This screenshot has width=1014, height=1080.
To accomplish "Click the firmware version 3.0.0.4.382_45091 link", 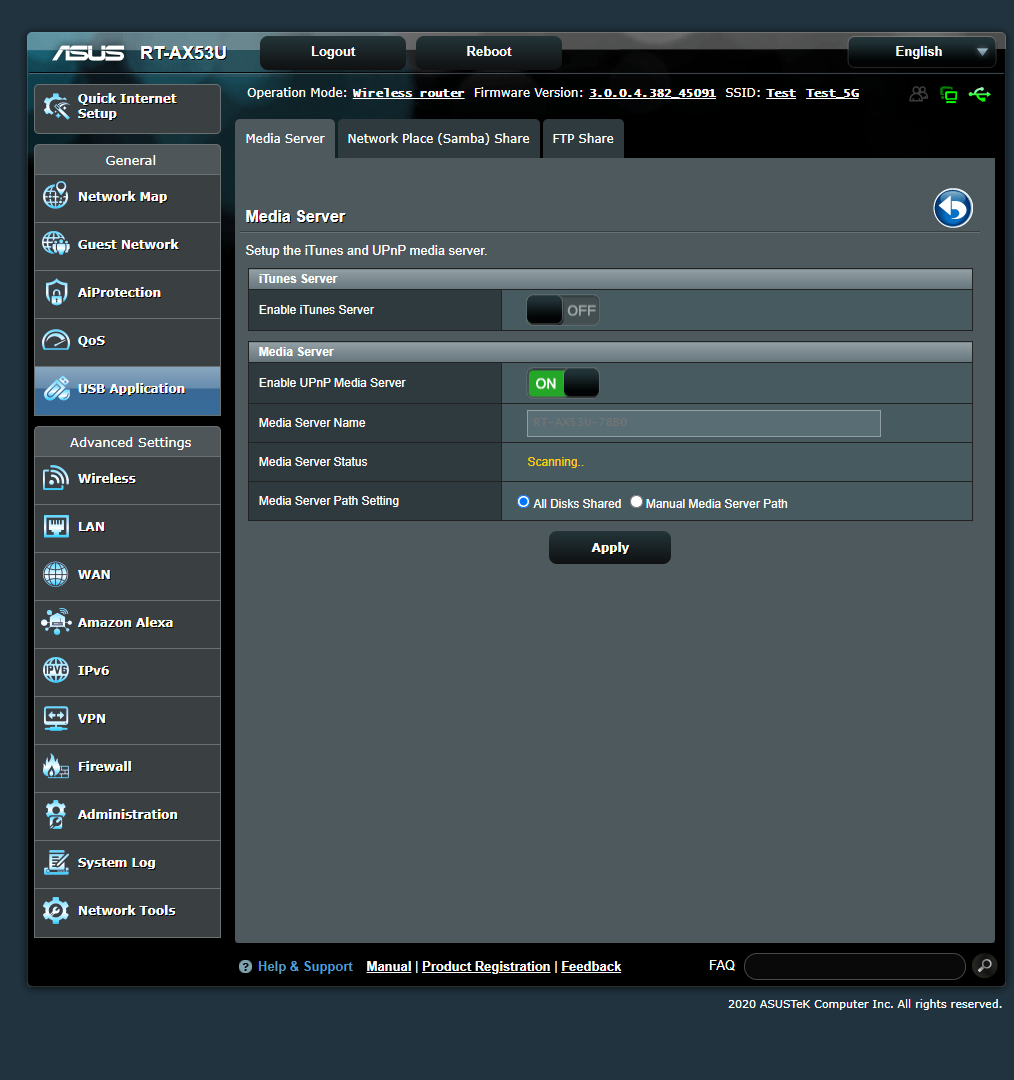I will pos(652,93).
